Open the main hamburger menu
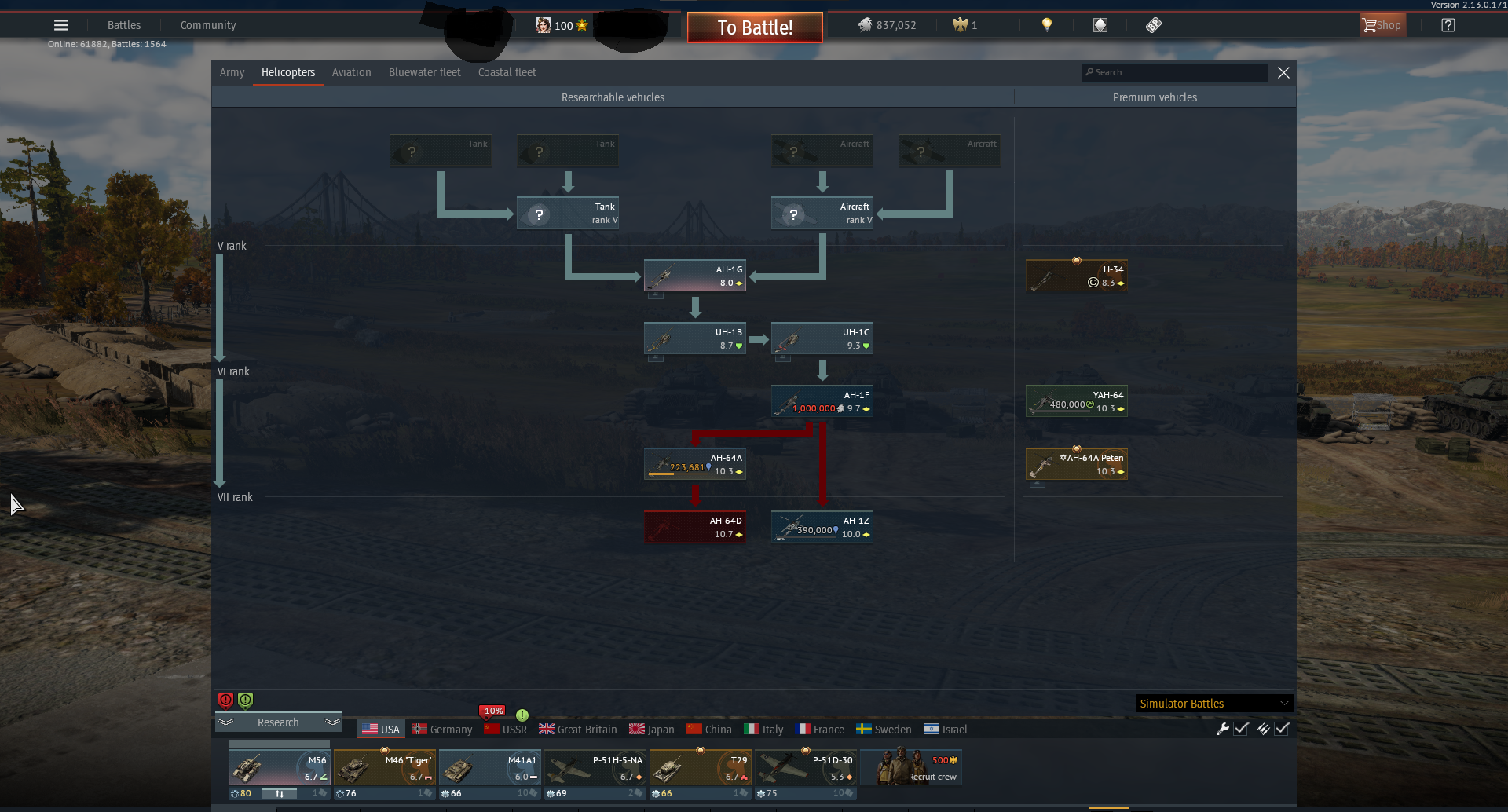The width and height of the screenshot is (1508, 812). (x=60, y=25)
